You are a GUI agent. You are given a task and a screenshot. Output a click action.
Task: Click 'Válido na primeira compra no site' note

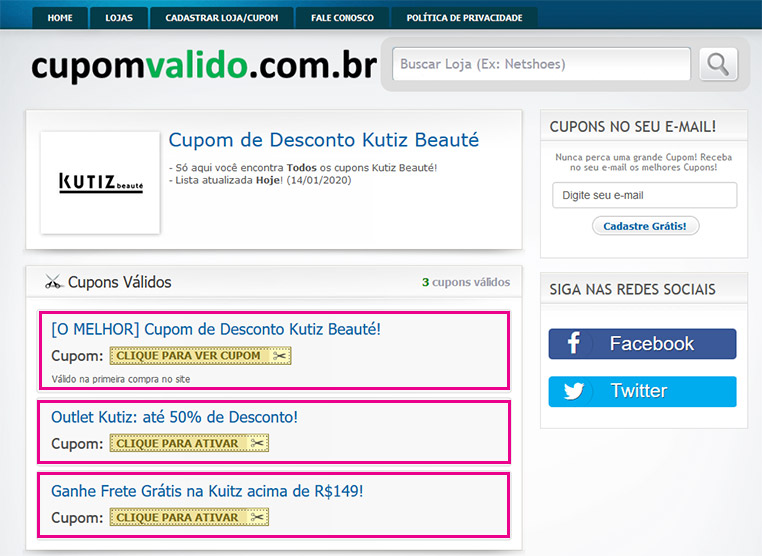[x=121, y=379]
